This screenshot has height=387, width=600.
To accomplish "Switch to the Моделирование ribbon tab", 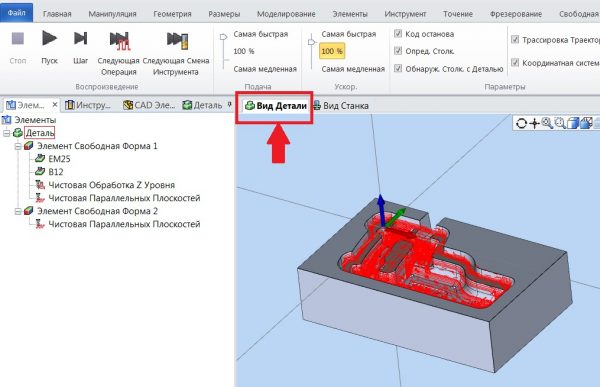I will click(286, 14).
